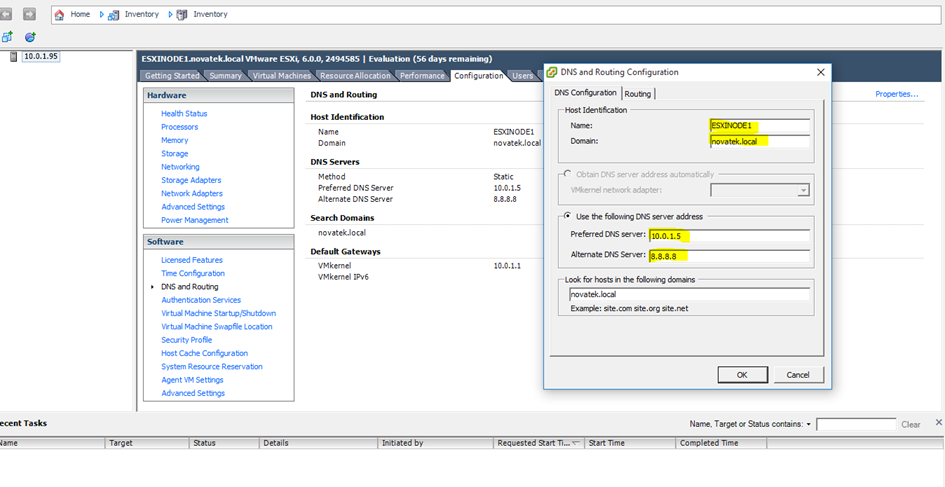Click the new virtual machine toolbar icon
The width and height of the screenshot is (945, 487).
(x=7, y=37)
